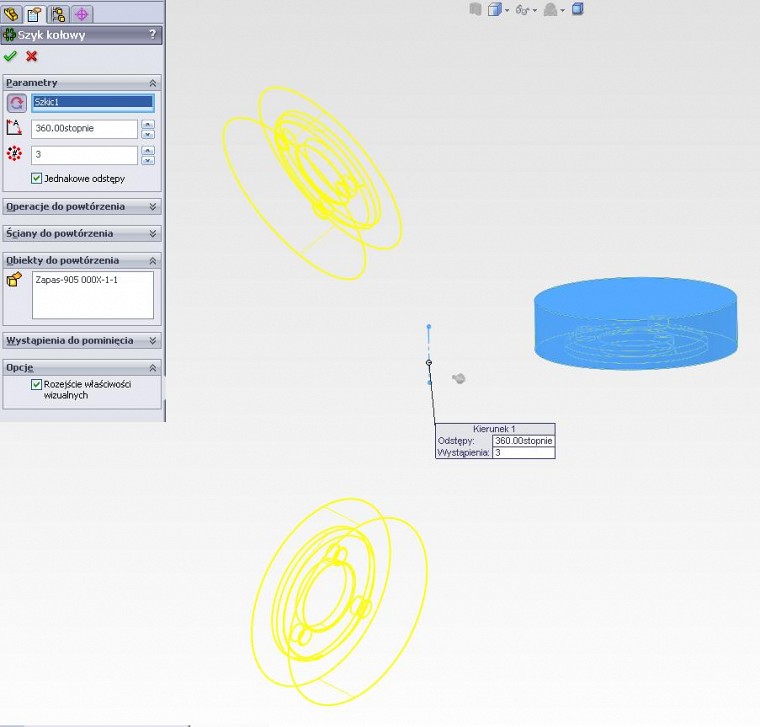Image resolution: width=760 pixels, height=727 pixels.
Task: Click the lower yellow pattern preview instance
Action: [x=339, y=601]
